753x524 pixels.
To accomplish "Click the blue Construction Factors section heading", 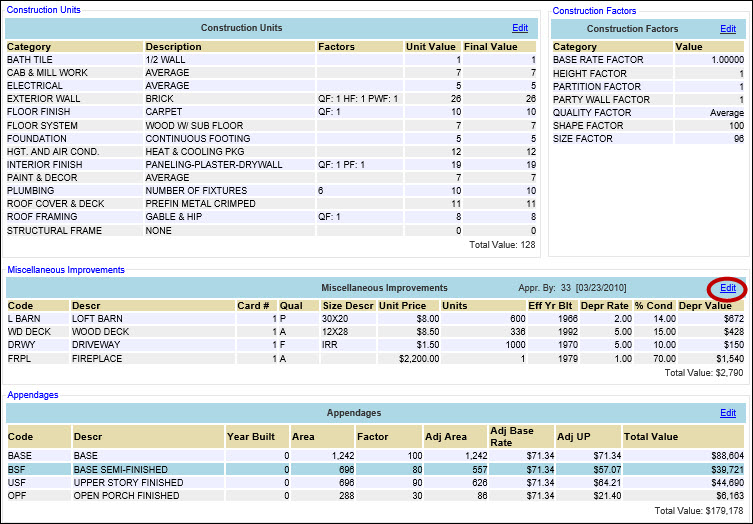I will 593,10.
